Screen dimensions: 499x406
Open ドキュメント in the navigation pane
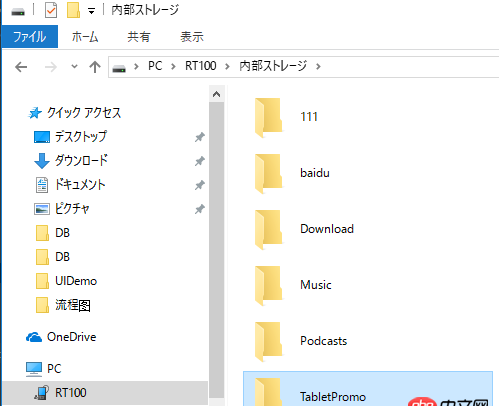[80, 185]
